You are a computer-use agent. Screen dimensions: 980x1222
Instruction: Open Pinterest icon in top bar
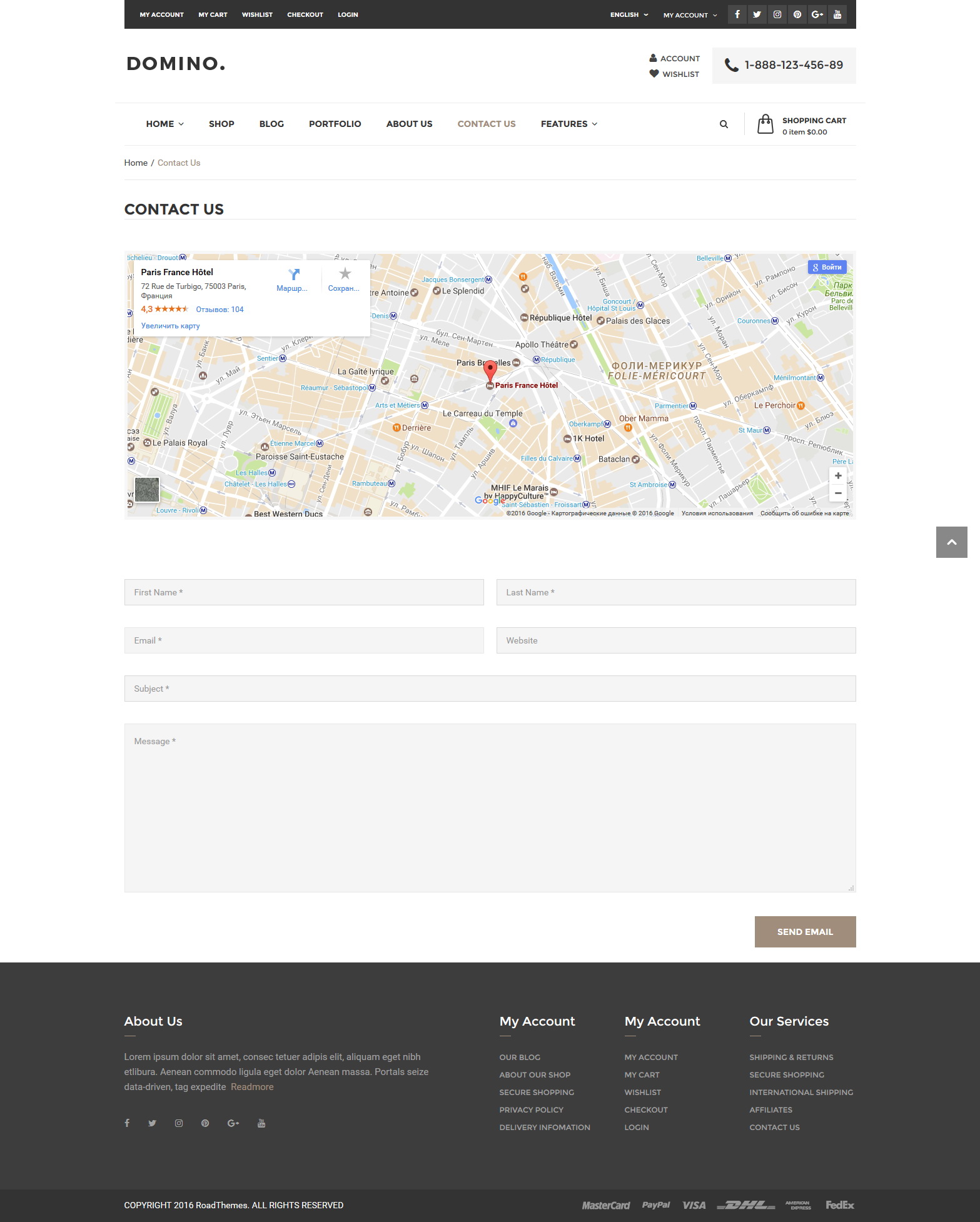pyautogui.click(x=797, y=14)
